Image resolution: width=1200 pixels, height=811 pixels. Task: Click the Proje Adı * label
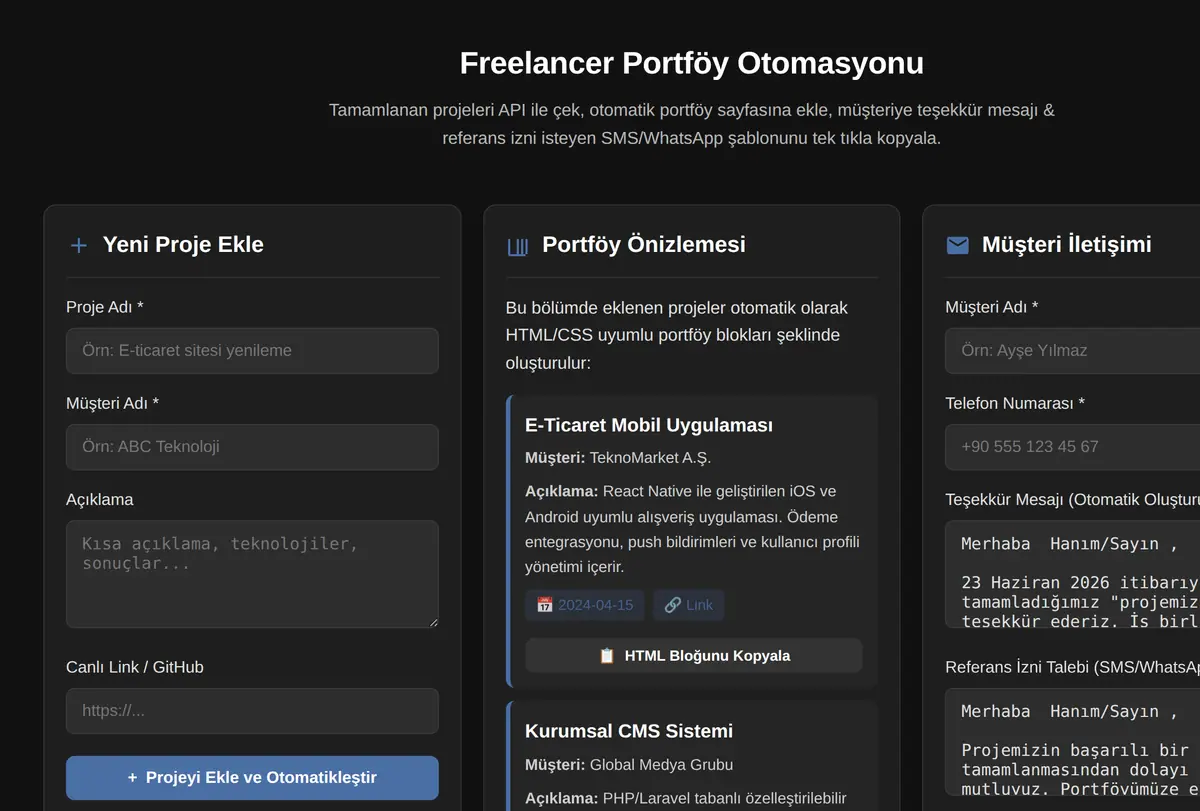point(105,307)
